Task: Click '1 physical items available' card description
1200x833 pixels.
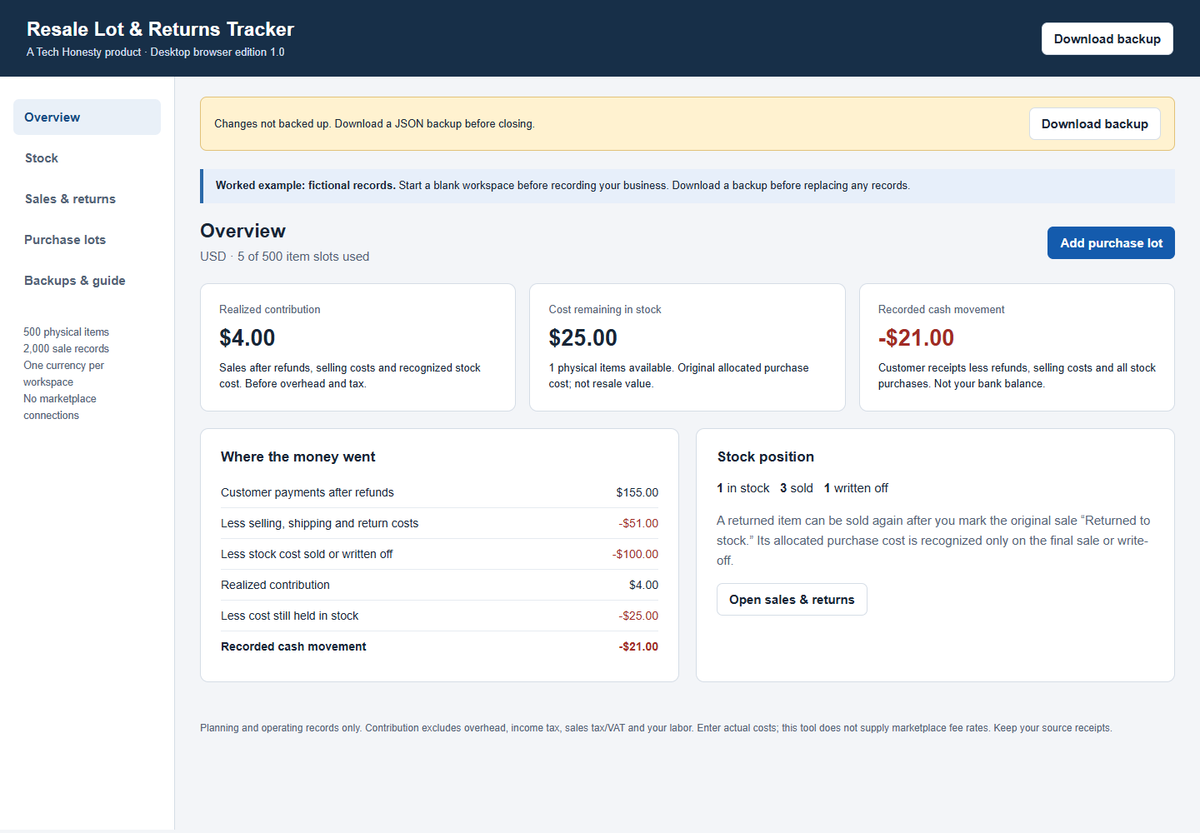Action: (x=679, y=376)
